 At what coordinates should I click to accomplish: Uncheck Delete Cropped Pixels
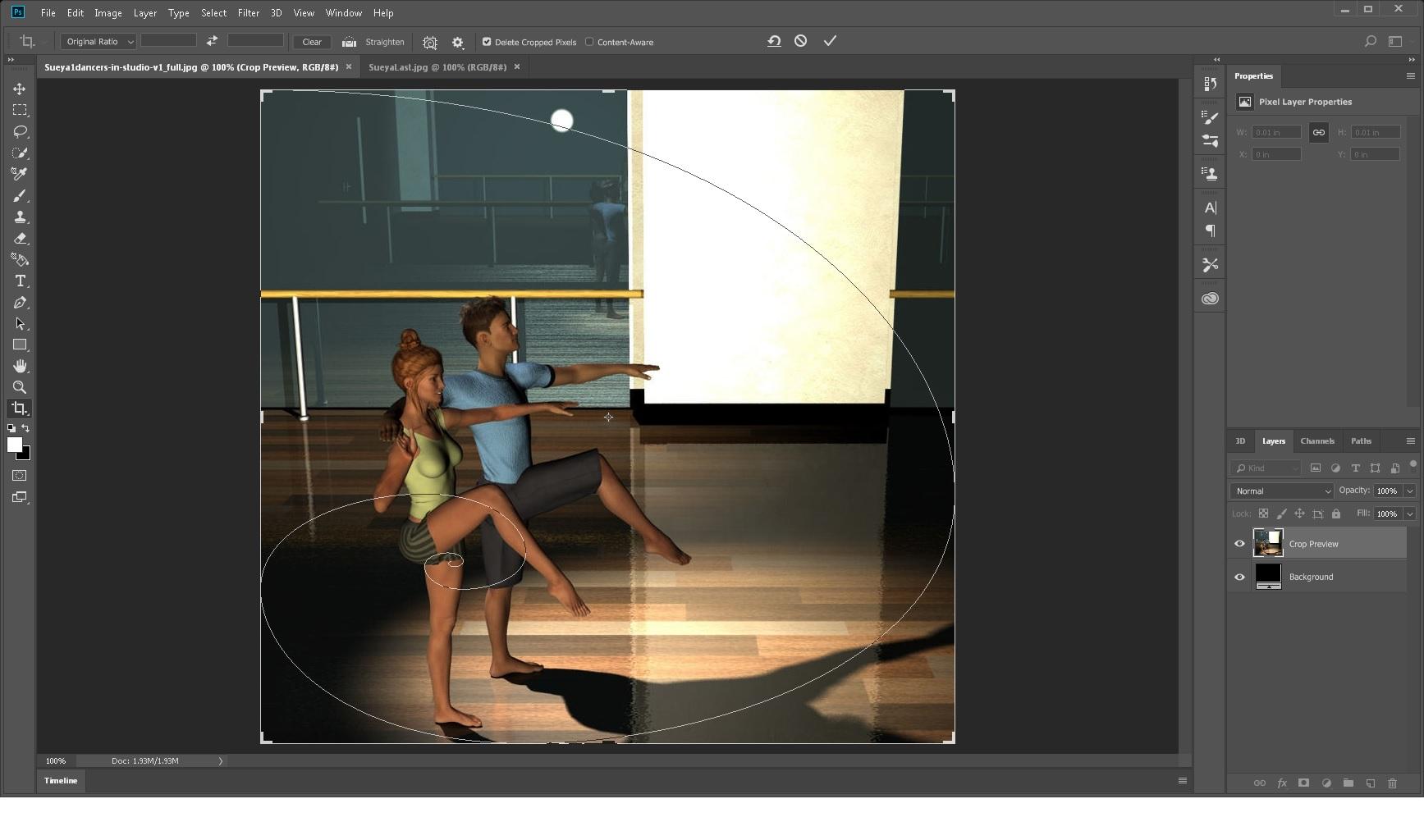click(x=487, y=42)
